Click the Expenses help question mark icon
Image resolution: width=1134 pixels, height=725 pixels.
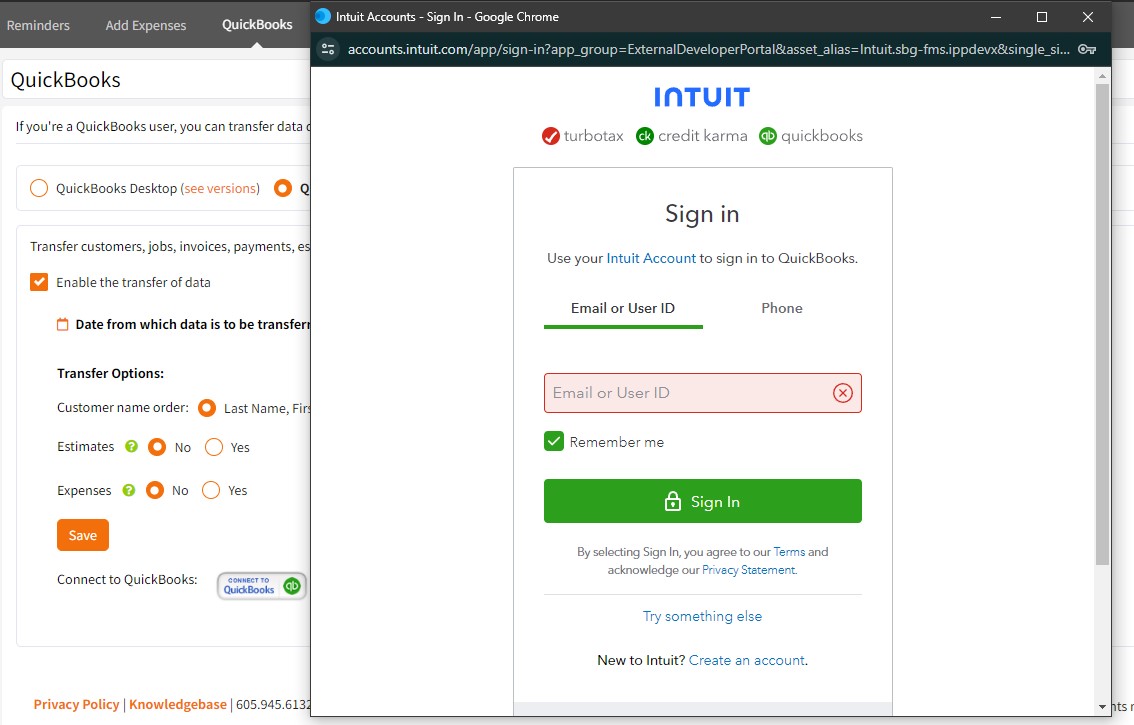pyautogui.click(x=129, y=490)
